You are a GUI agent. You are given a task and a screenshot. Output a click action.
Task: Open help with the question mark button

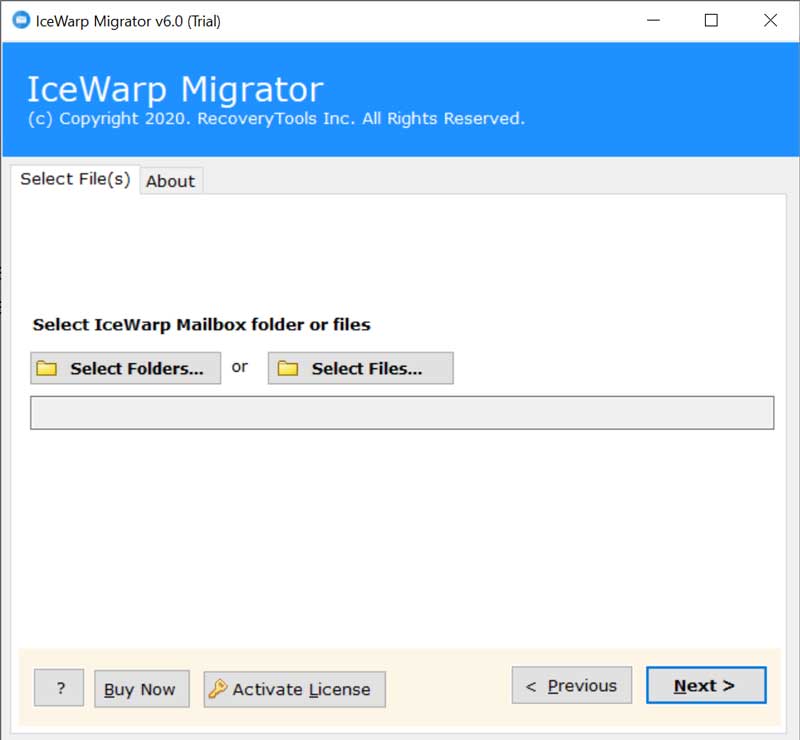click(x=59, y=687)
